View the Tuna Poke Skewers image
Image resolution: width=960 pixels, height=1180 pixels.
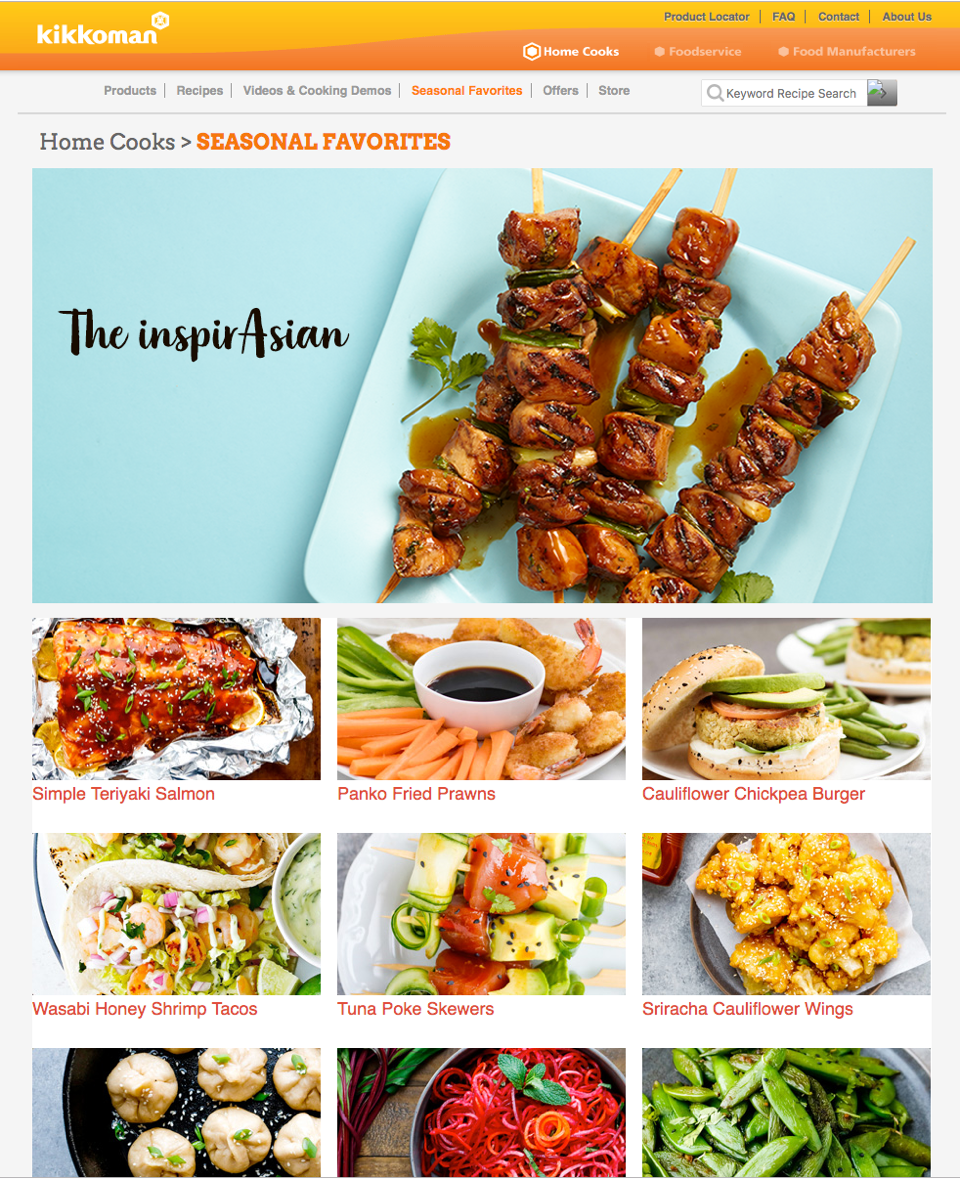pyautogui.click(x=481, y=914)
